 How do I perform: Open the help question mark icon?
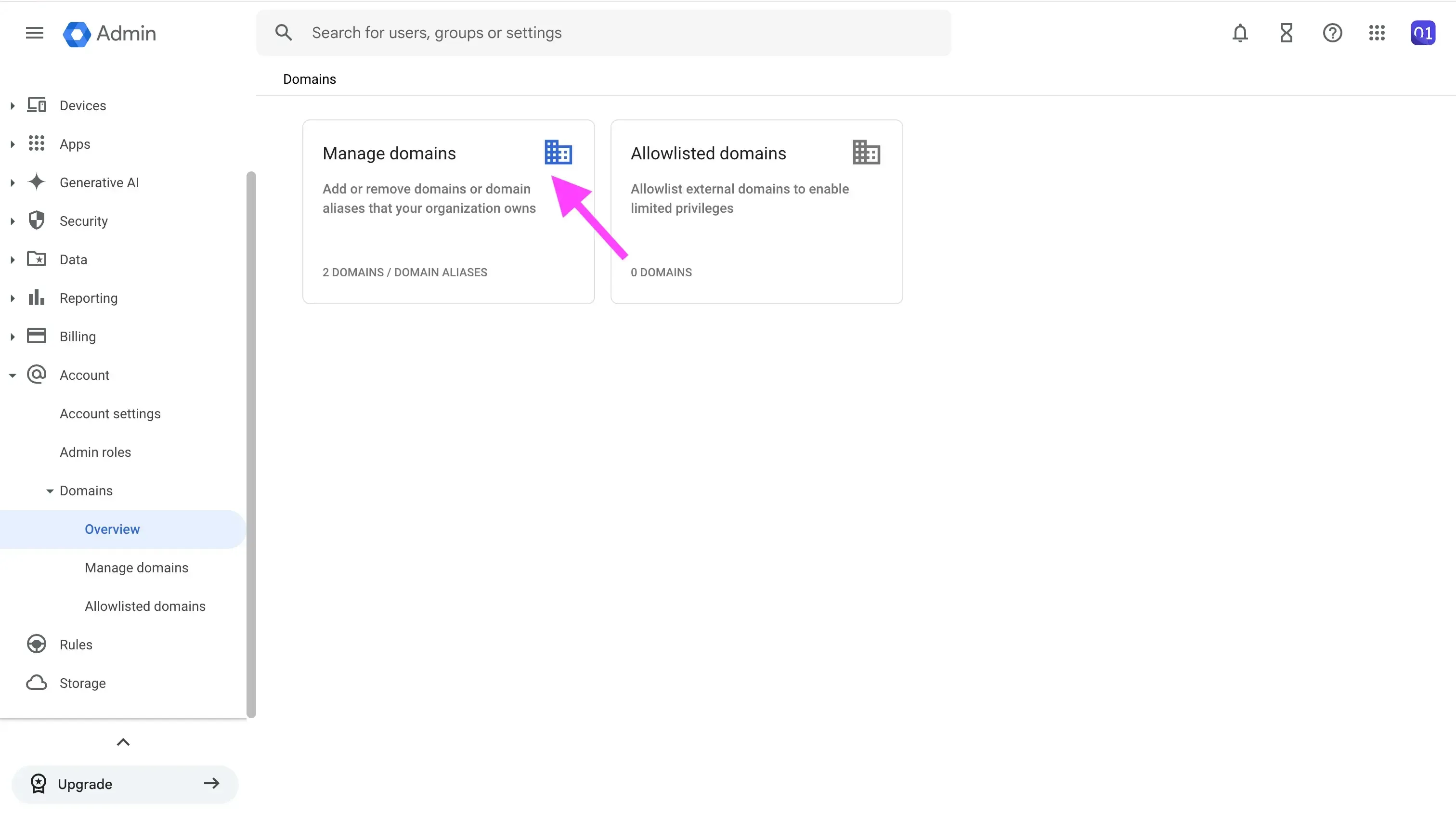(1332, 32)
